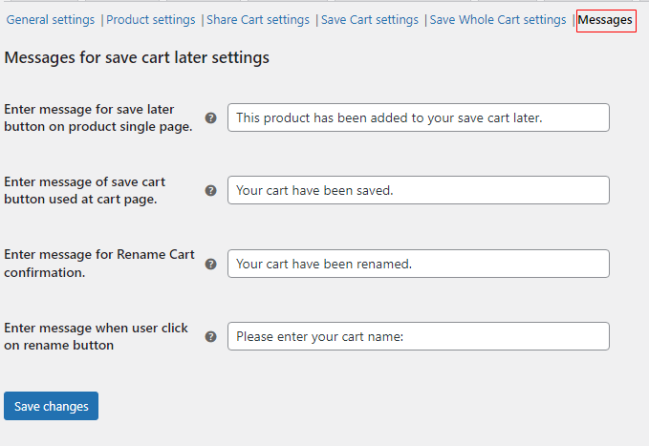
Task: Click label about user clicking rename button
Action: (96, 336)
